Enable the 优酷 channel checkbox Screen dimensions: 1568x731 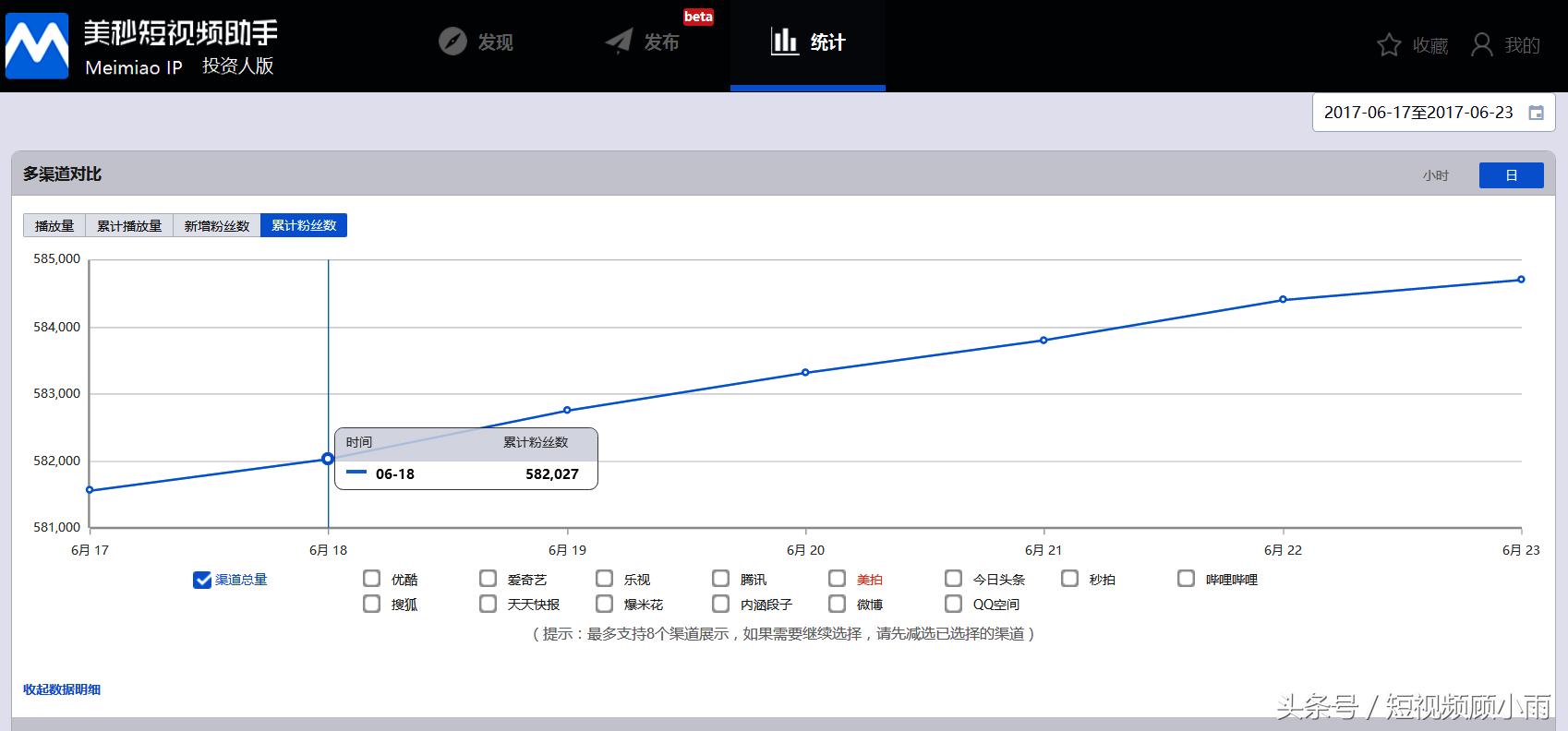click(x=372, y=579)
